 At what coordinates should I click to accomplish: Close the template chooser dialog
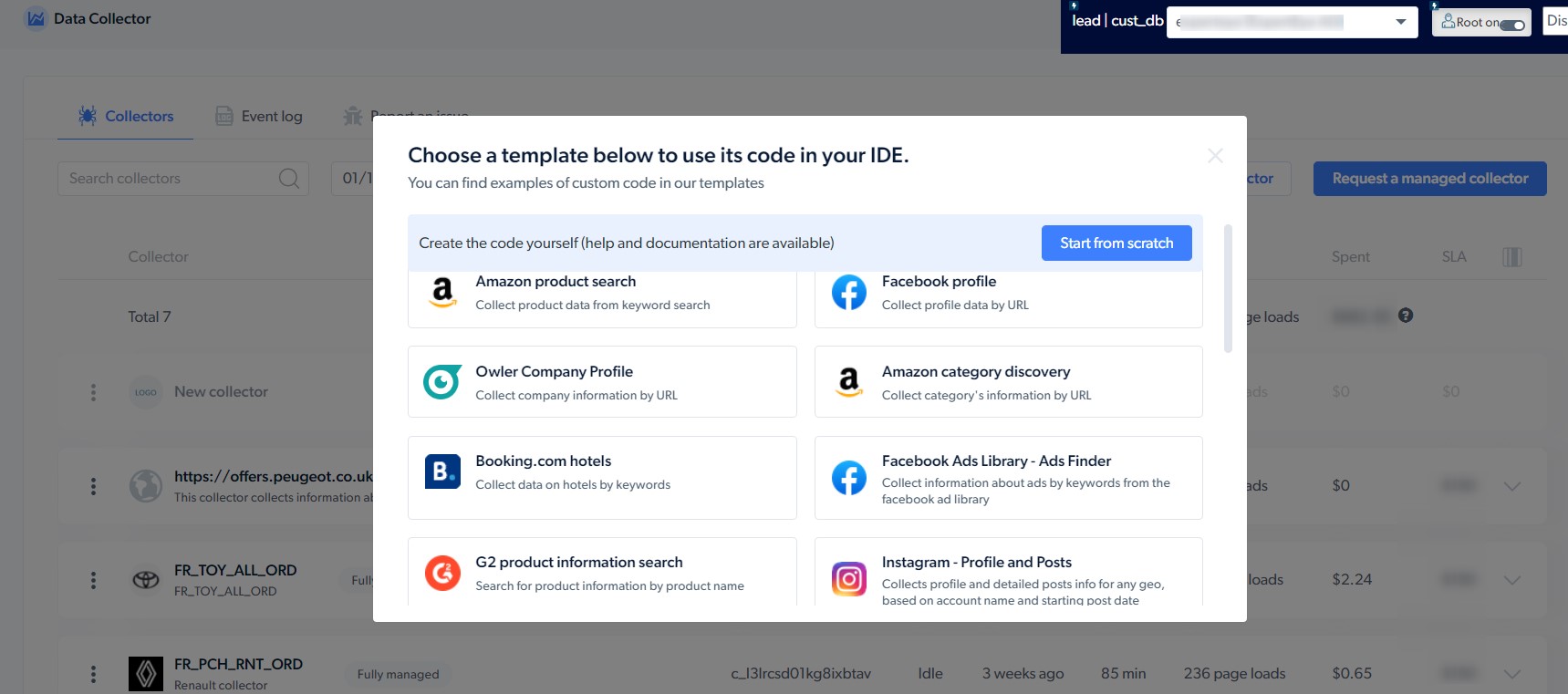[1215, 156]
